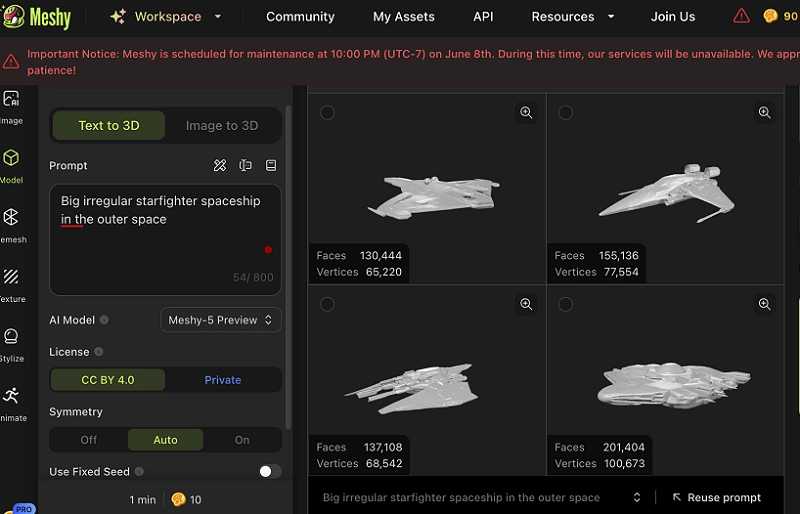Click the AI Model info icon
800x514 pixels.
tap(104, 320)
